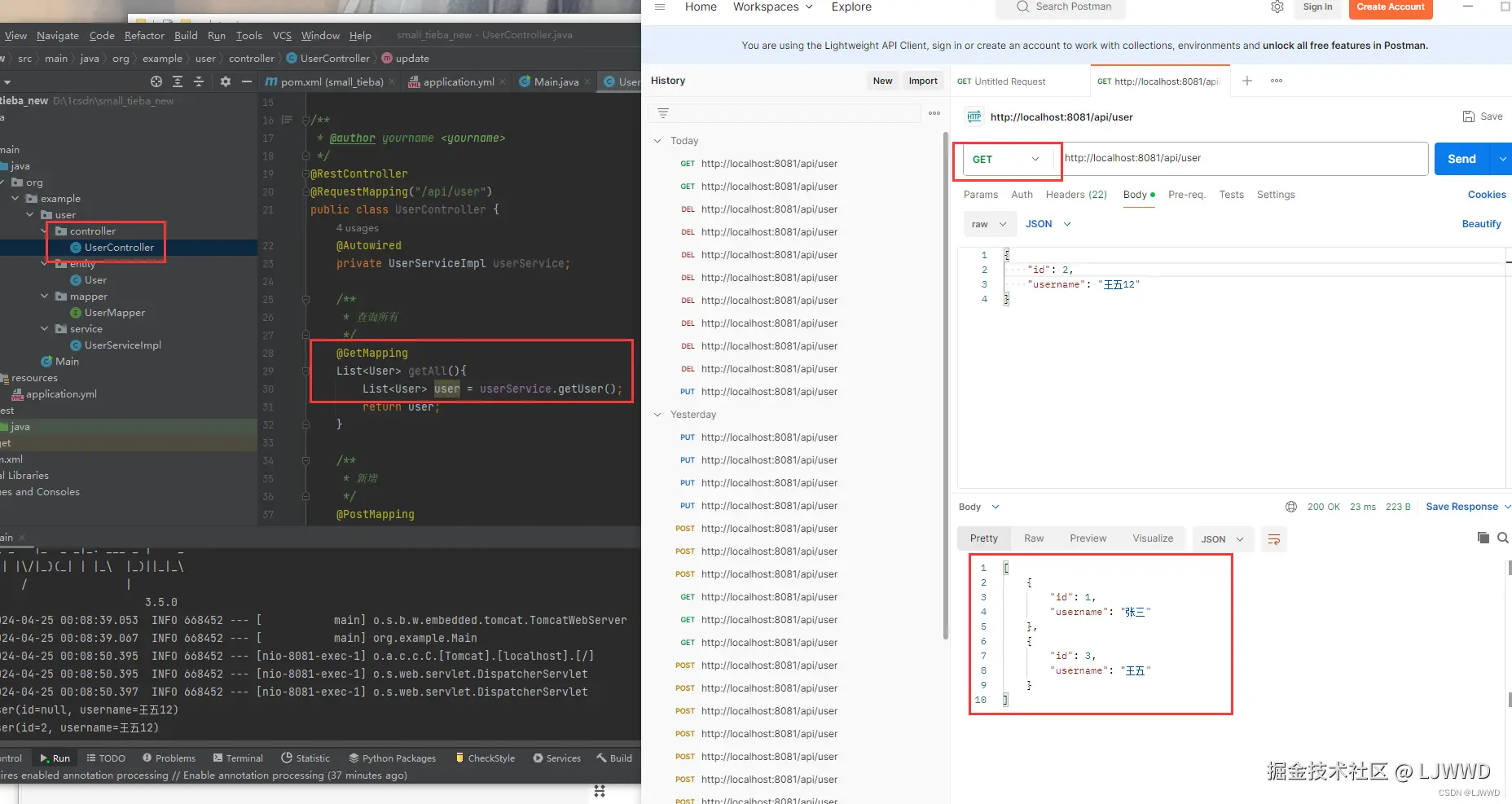Viewport: 1512px width, 804px height.
Task: Add a new request tab with plus
Action: point(1246,81)
